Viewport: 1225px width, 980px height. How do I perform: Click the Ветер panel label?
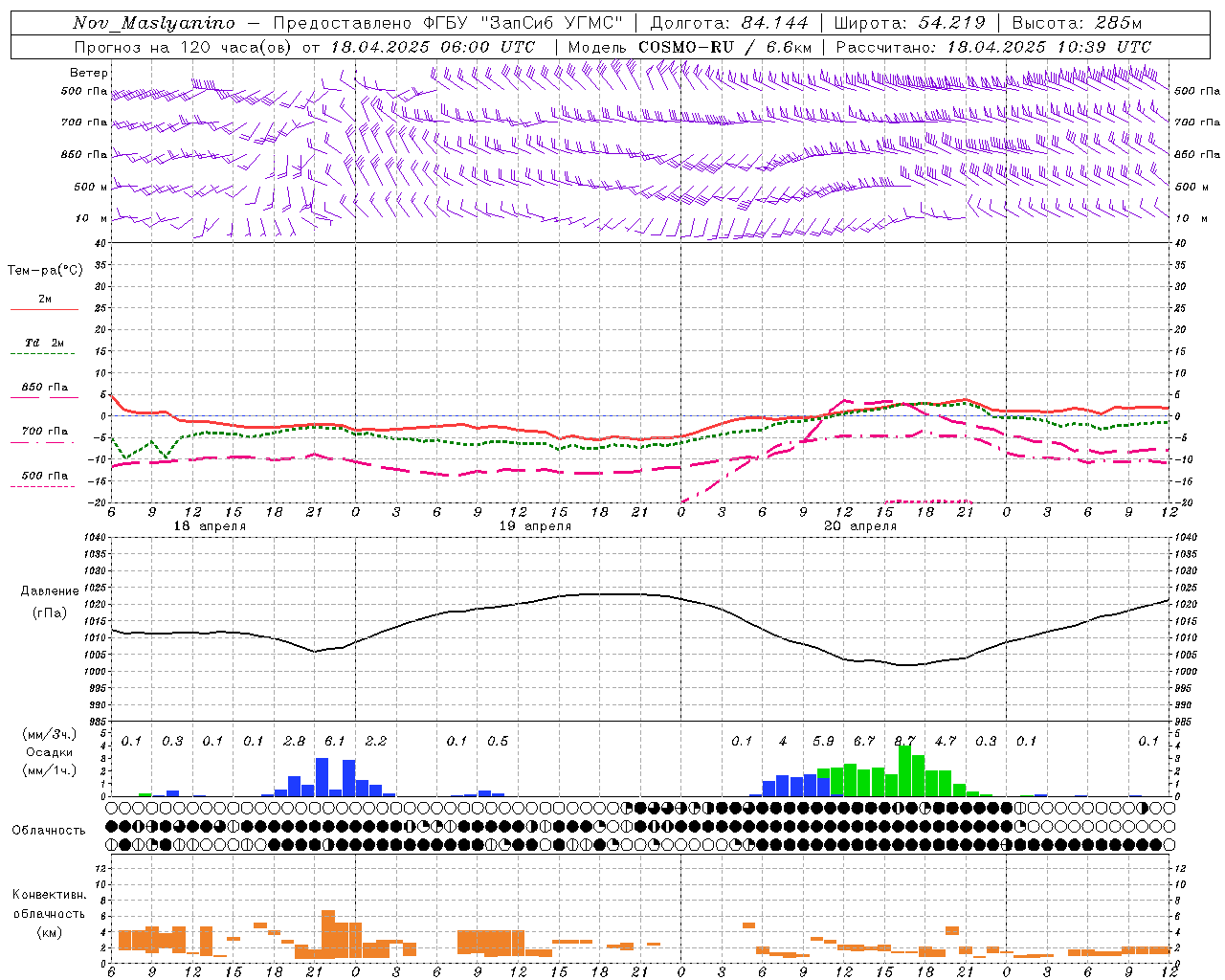point(89,73)
